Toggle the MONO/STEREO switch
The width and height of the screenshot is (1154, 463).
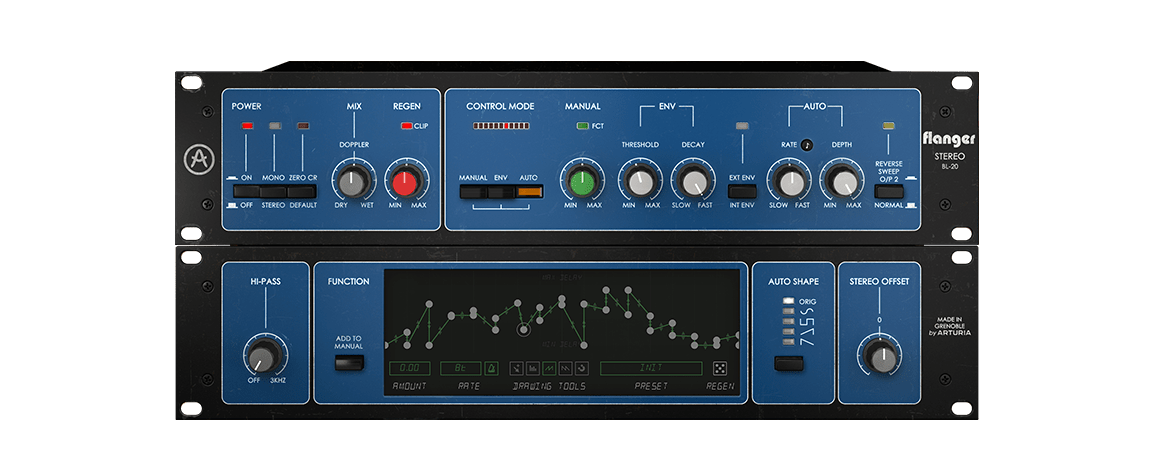(274, 191)
